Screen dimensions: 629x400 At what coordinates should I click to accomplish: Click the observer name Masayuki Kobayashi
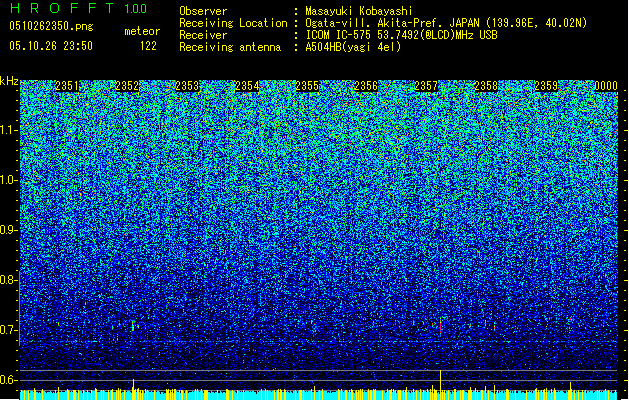pos(359,11)
